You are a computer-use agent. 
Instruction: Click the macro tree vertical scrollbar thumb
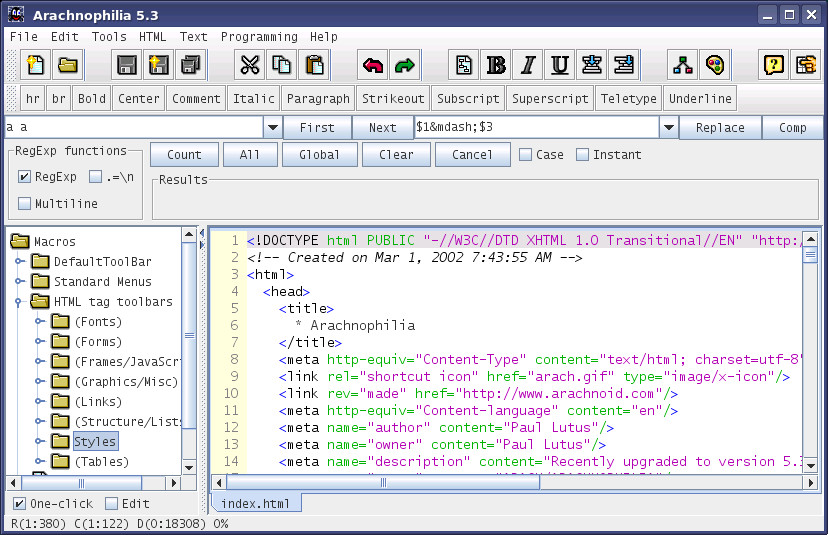[x=190, y=335]
